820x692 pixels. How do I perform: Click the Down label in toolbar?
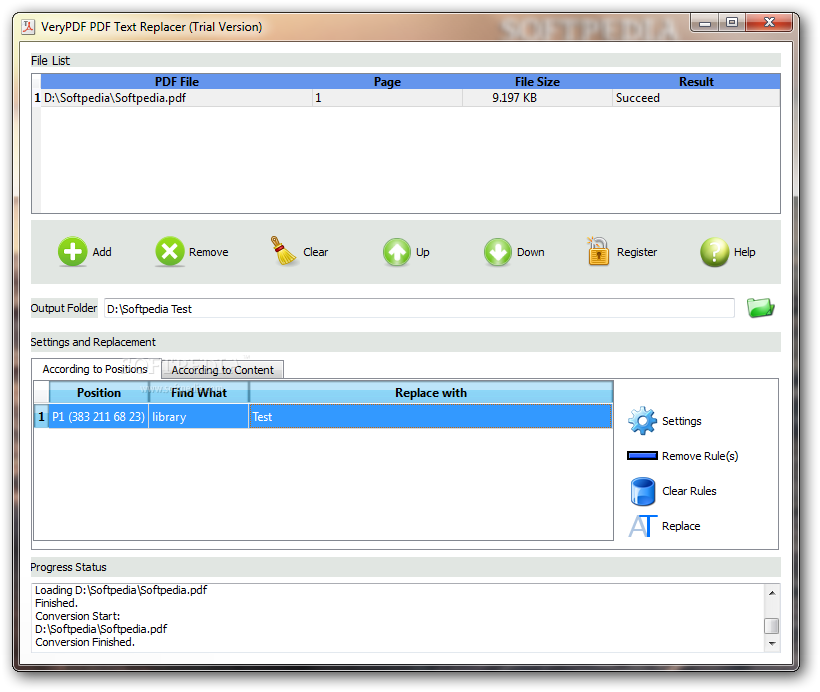click(531, 252)
